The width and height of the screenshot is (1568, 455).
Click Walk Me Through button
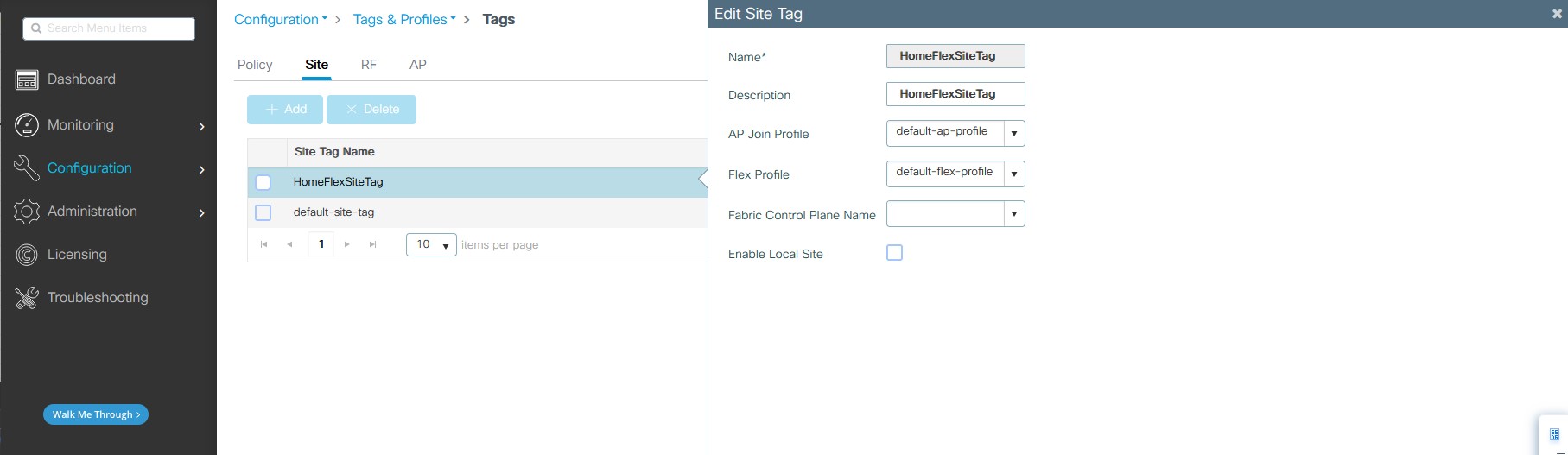point(96,414)
